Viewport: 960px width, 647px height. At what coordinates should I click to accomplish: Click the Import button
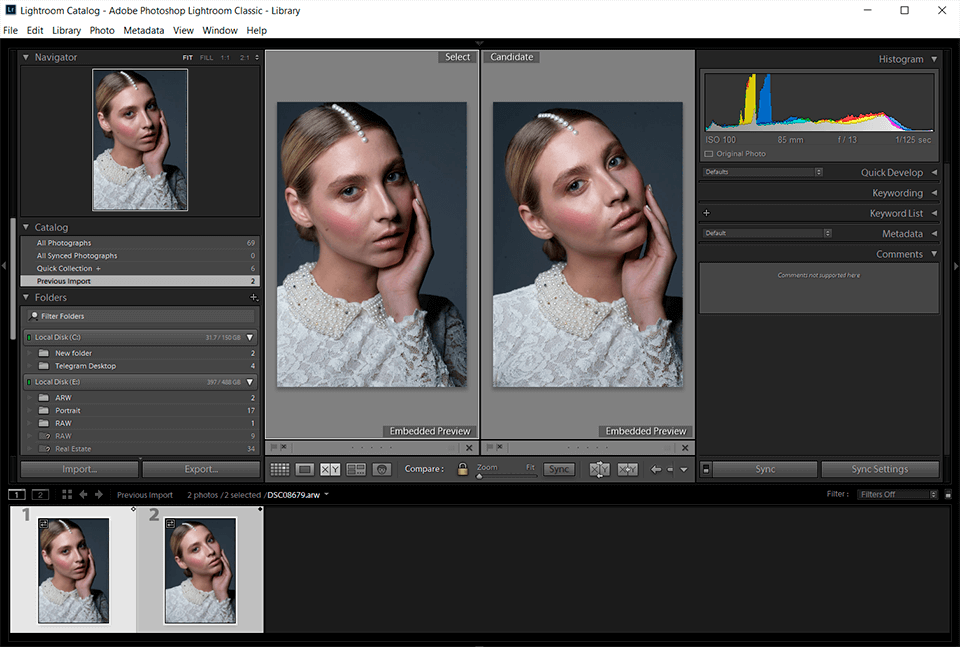[79, 469]
